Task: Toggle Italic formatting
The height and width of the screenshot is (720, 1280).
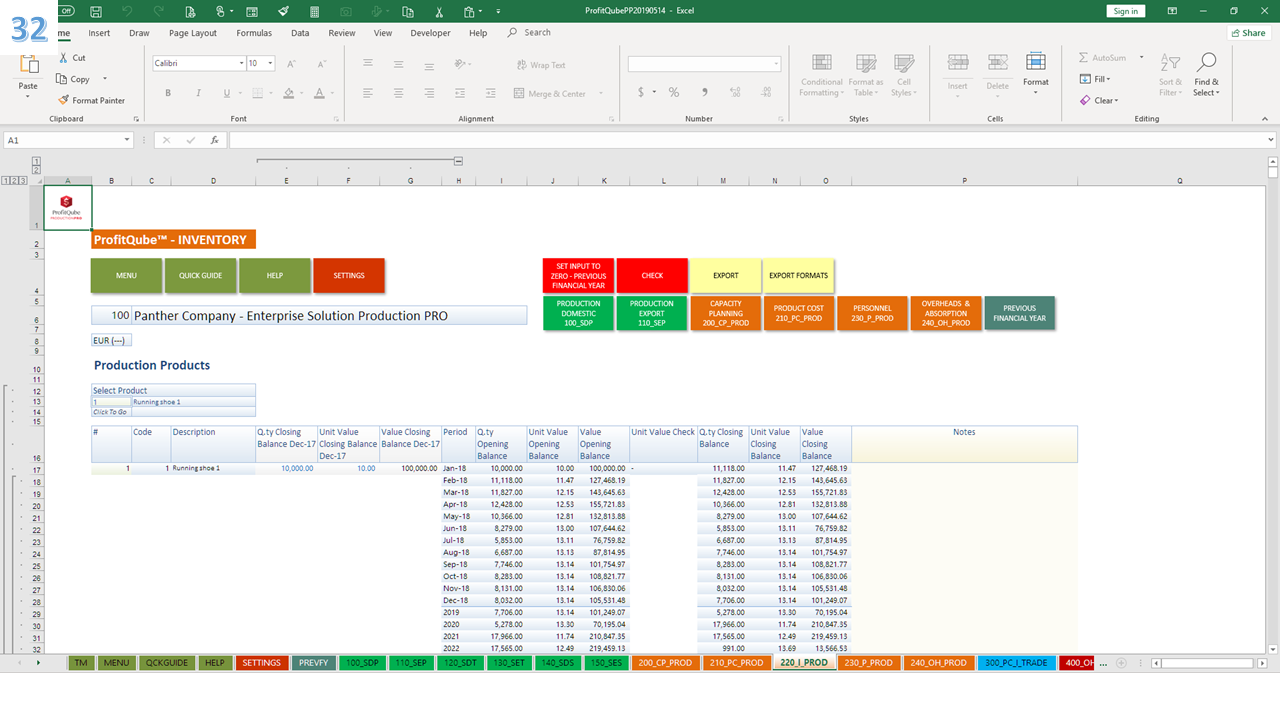Action: [197, 93]
